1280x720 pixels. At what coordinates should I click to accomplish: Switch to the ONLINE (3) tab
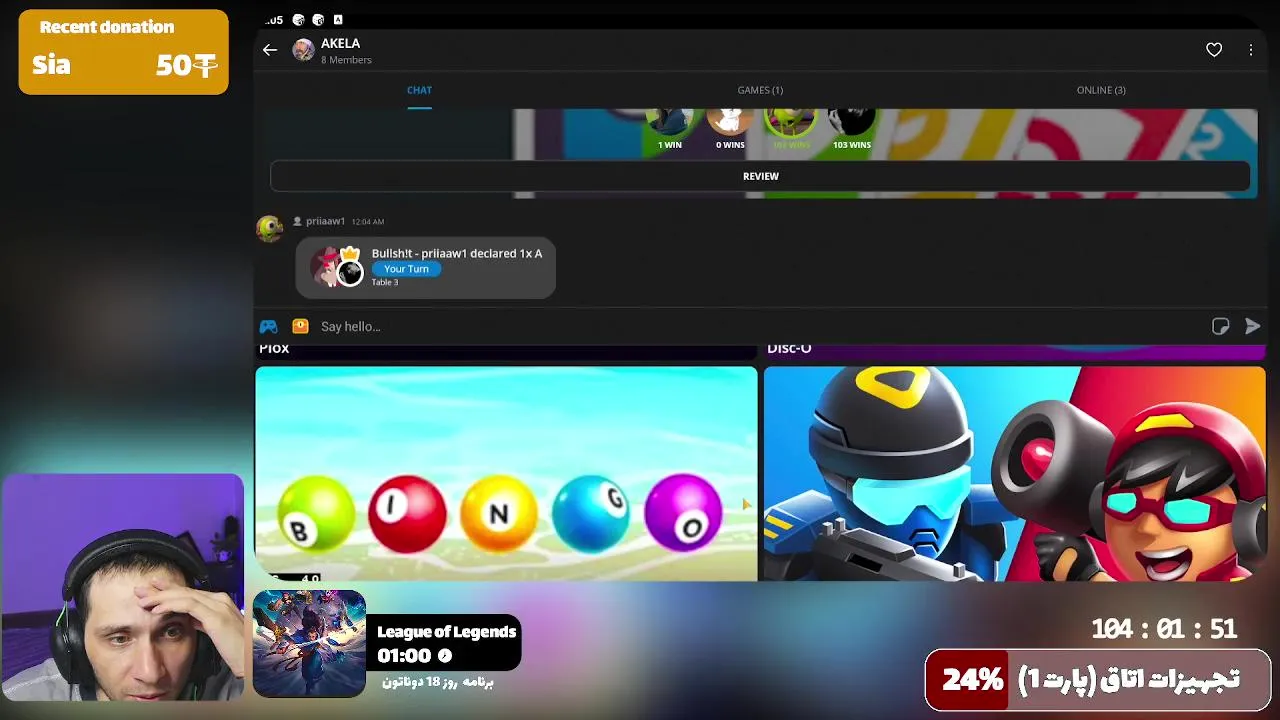coord(1101,90)
